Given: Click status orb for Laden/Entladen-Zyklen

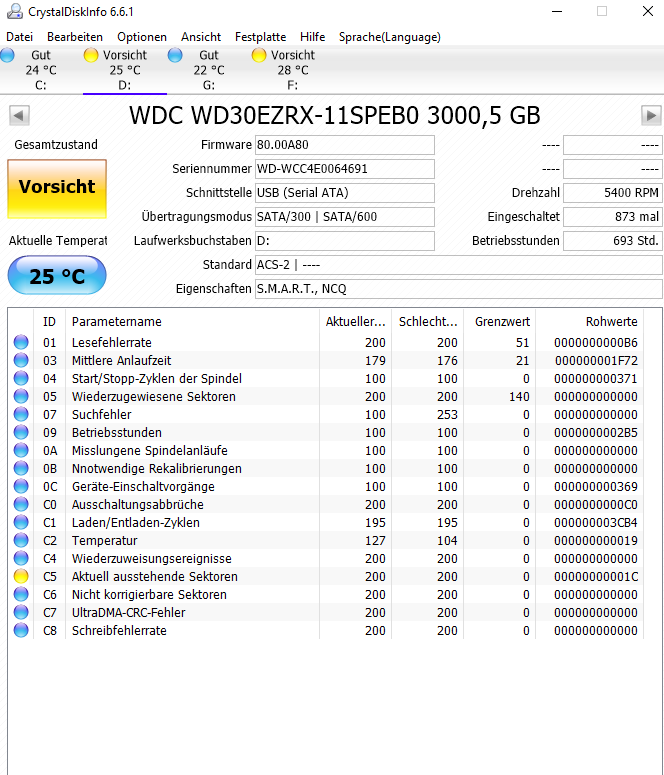Looking at the screenshot, I should click(x=21, y=522).
